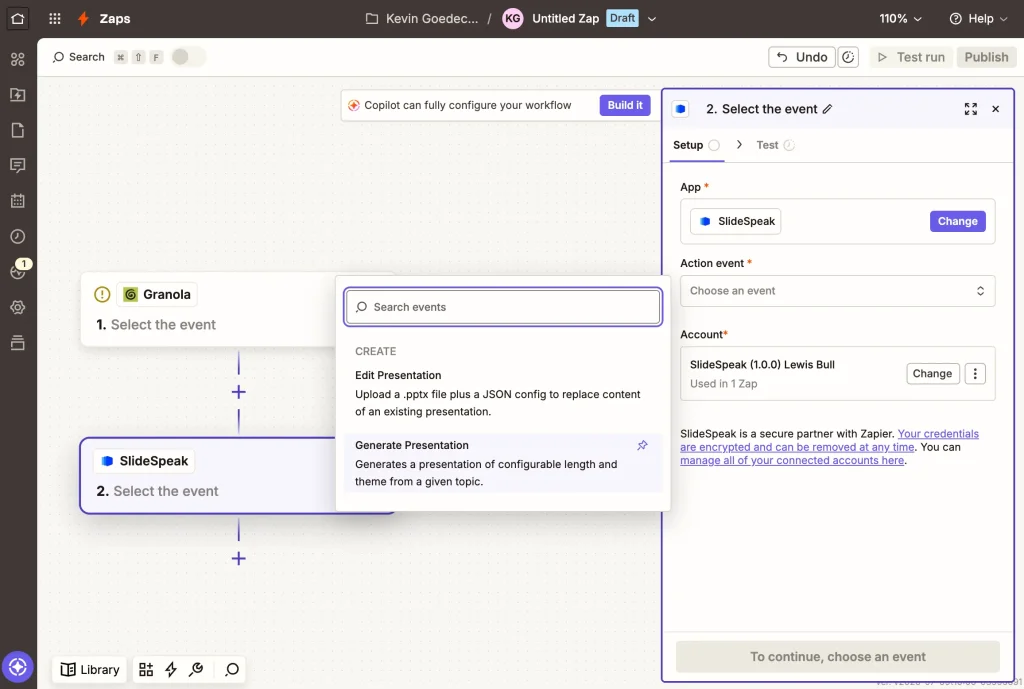Go to the Zapier home icon

(x=18, y=18)
